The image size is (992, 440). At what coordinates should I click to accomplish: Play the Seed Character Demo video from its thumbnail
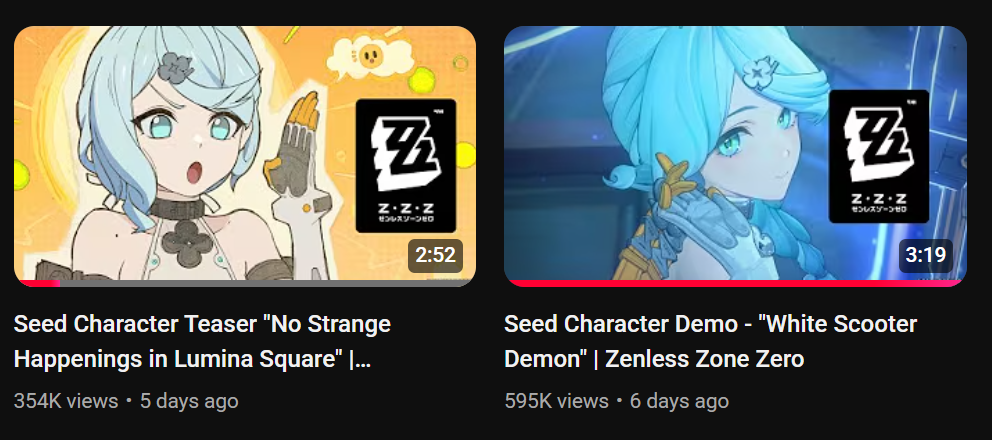[x=735, y=156]
